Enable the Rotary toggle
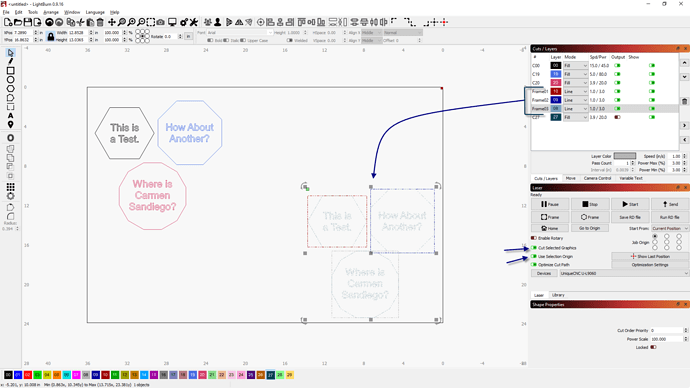 tap(534, 238)
